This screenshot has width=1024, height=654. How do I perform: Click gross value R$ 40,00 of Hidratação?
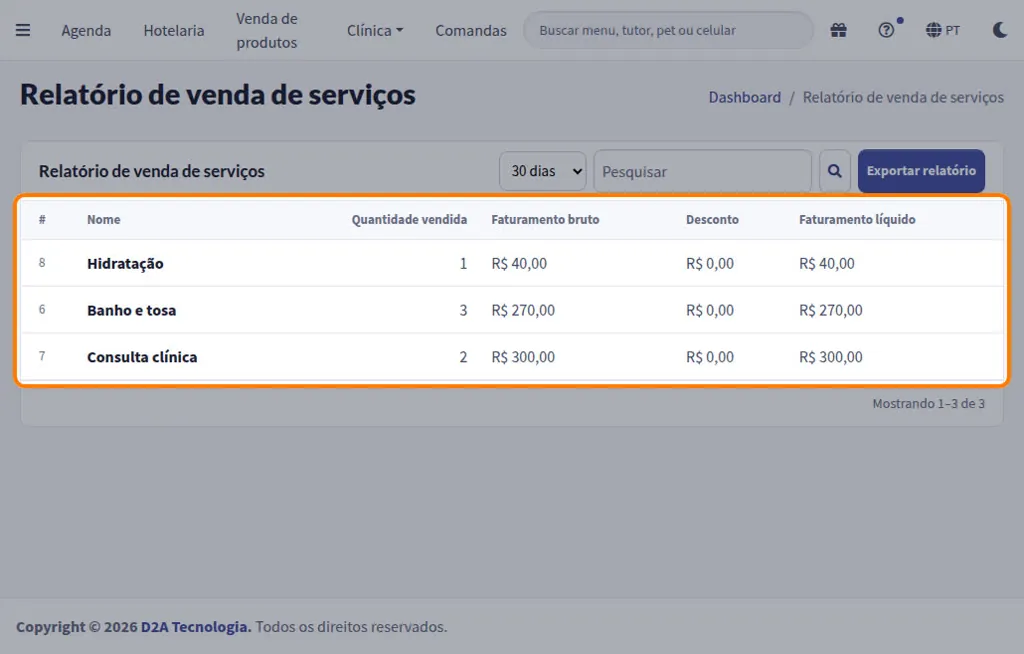519,263
